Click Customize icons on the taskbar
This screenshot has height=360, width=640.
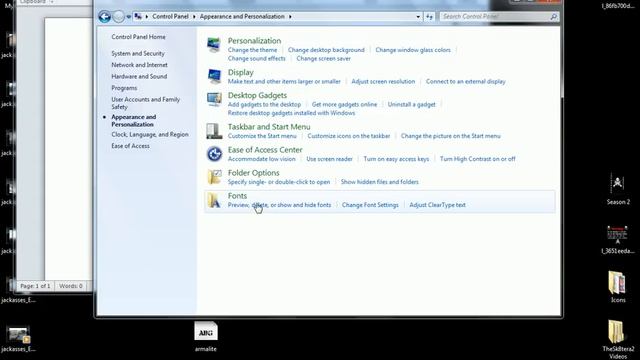click(x=349, y=136)
